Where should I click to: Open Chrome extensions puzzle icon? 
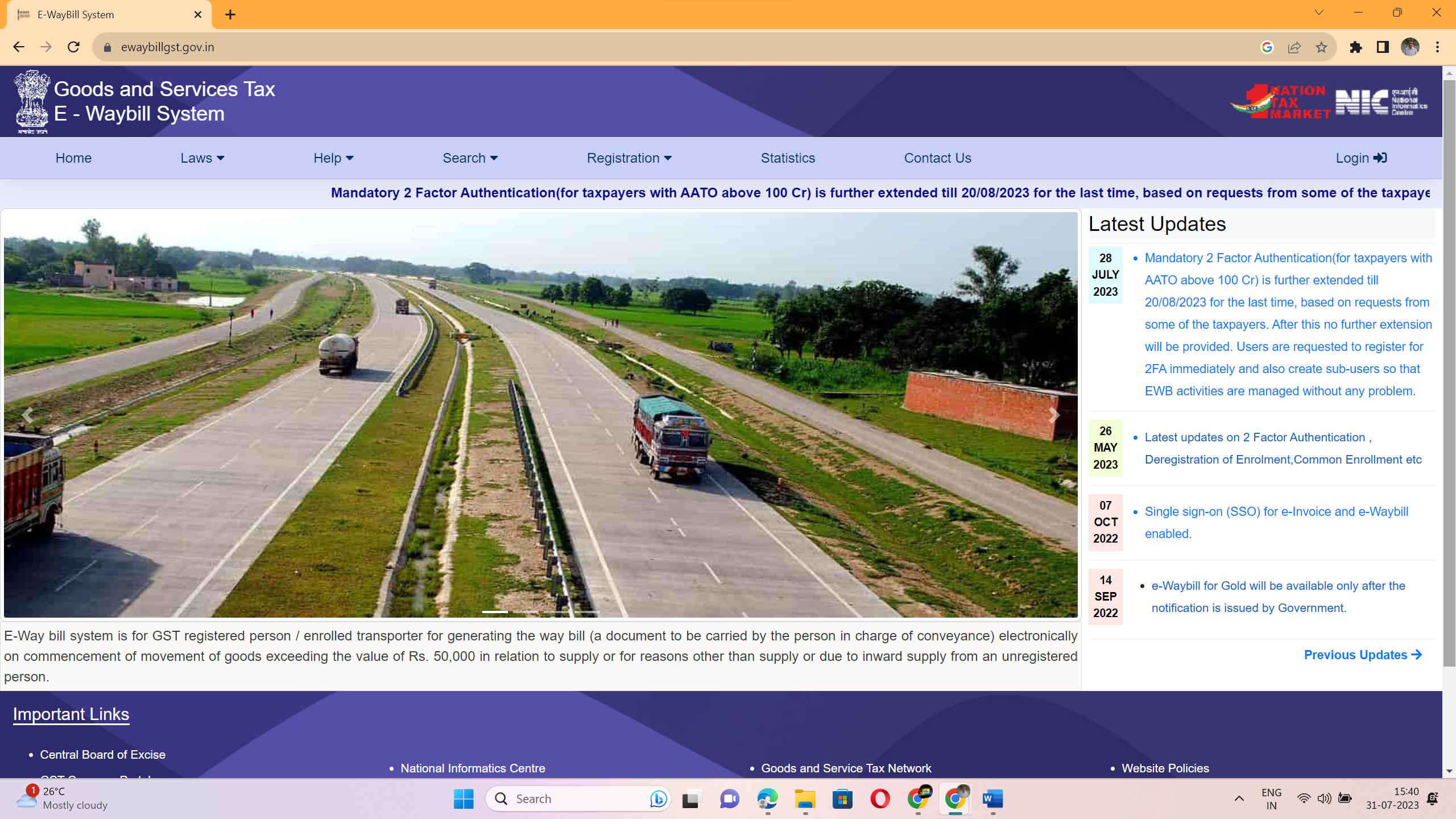tap(1355, 47)
